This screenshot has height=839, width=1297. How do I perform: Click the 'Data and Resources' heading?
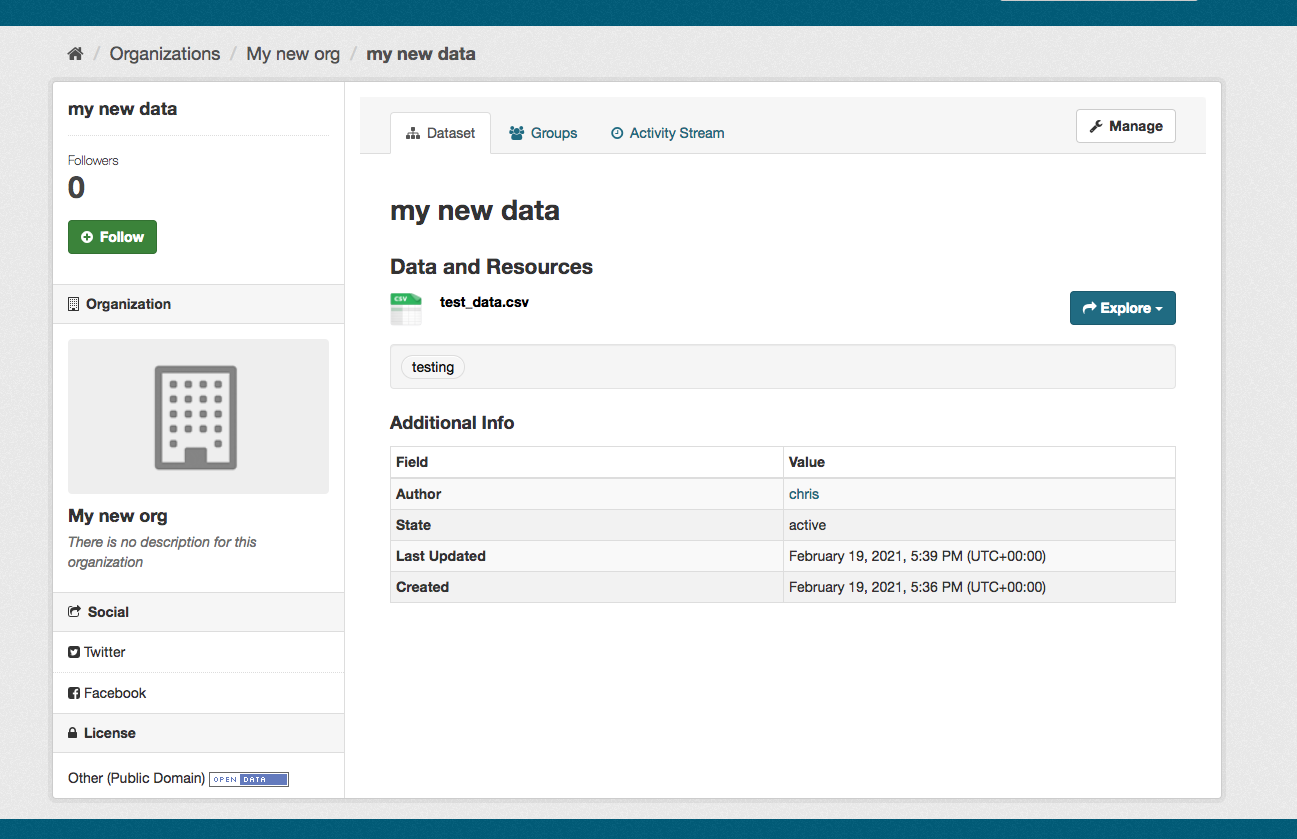(491, 267)
